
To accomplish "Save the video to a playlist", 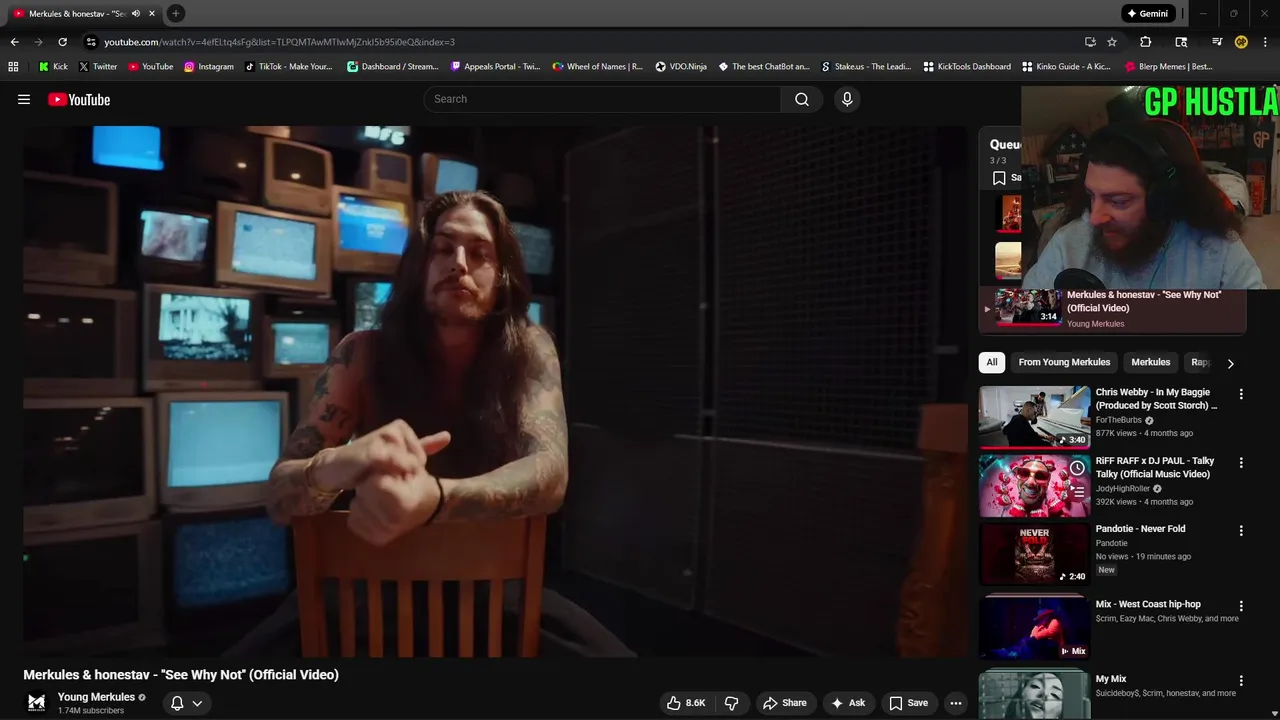I will click(908, 703).
